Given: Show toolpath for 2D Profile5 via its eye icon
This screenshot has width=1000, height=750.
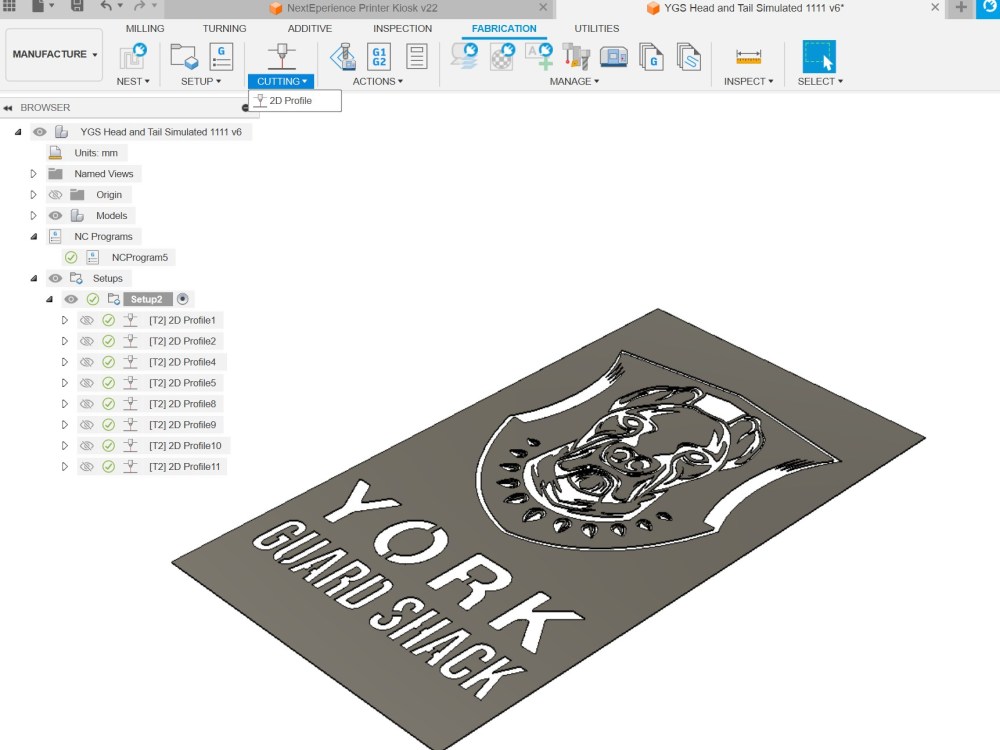Looking at the screenshot, I should click(x=87, y=383).
